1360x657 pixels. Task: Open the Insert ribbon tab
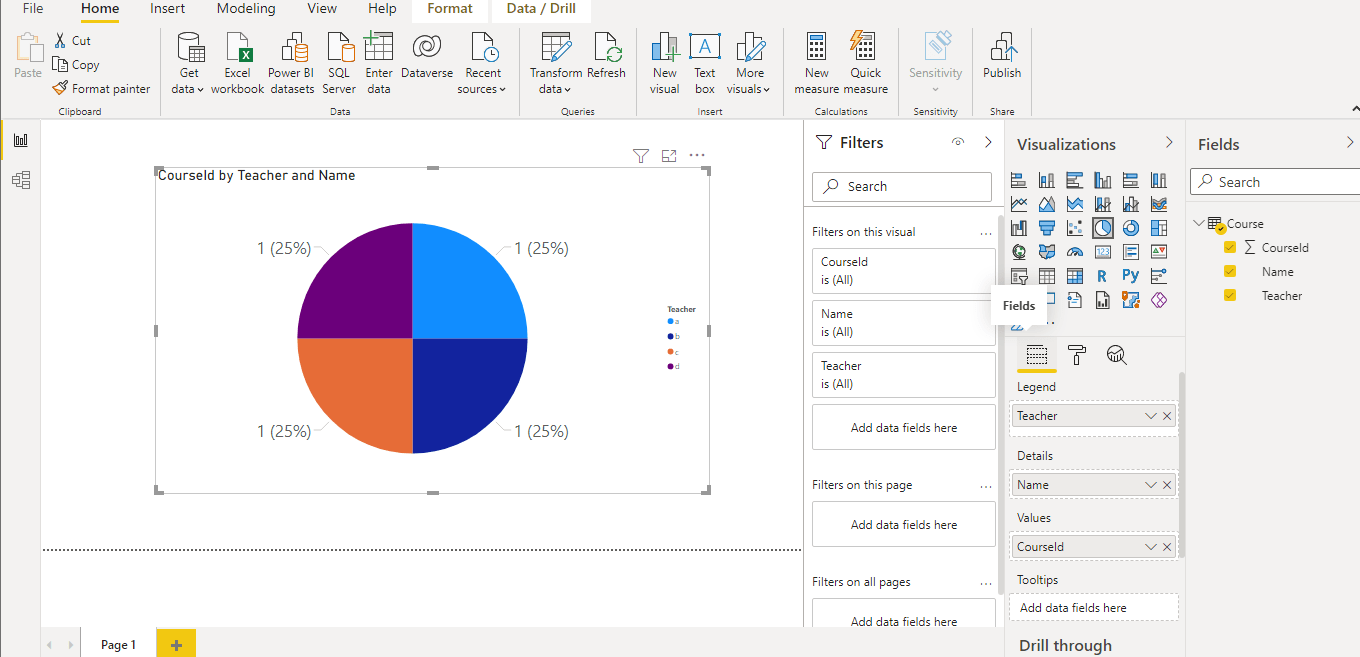click(x=167, y=8)
